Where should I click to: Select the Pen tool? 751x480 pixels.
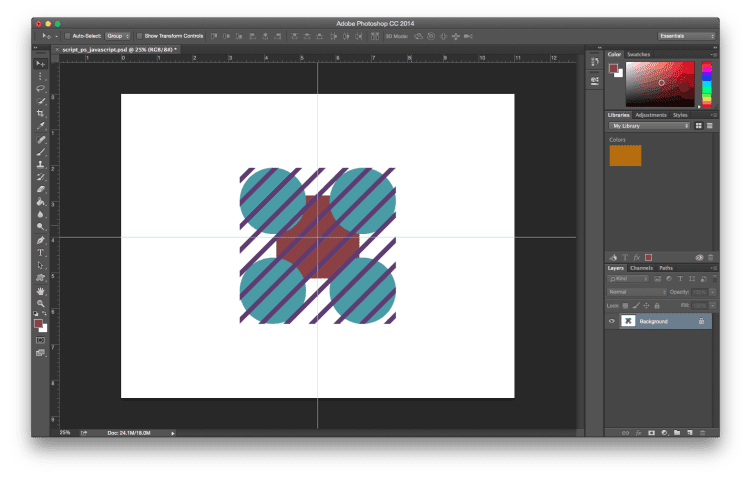(40, 240)
